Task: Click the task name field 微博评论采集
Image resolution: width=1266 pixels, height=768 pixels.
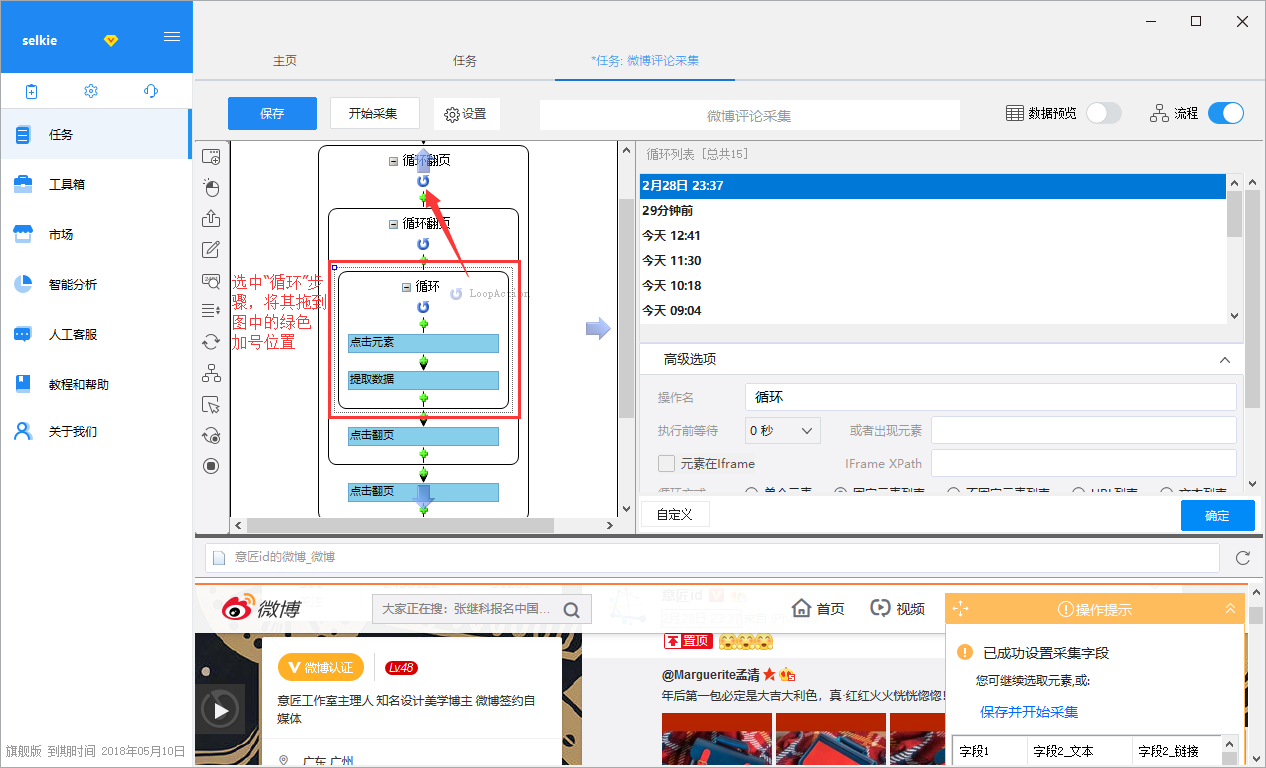Action: [x=749, y=115]
